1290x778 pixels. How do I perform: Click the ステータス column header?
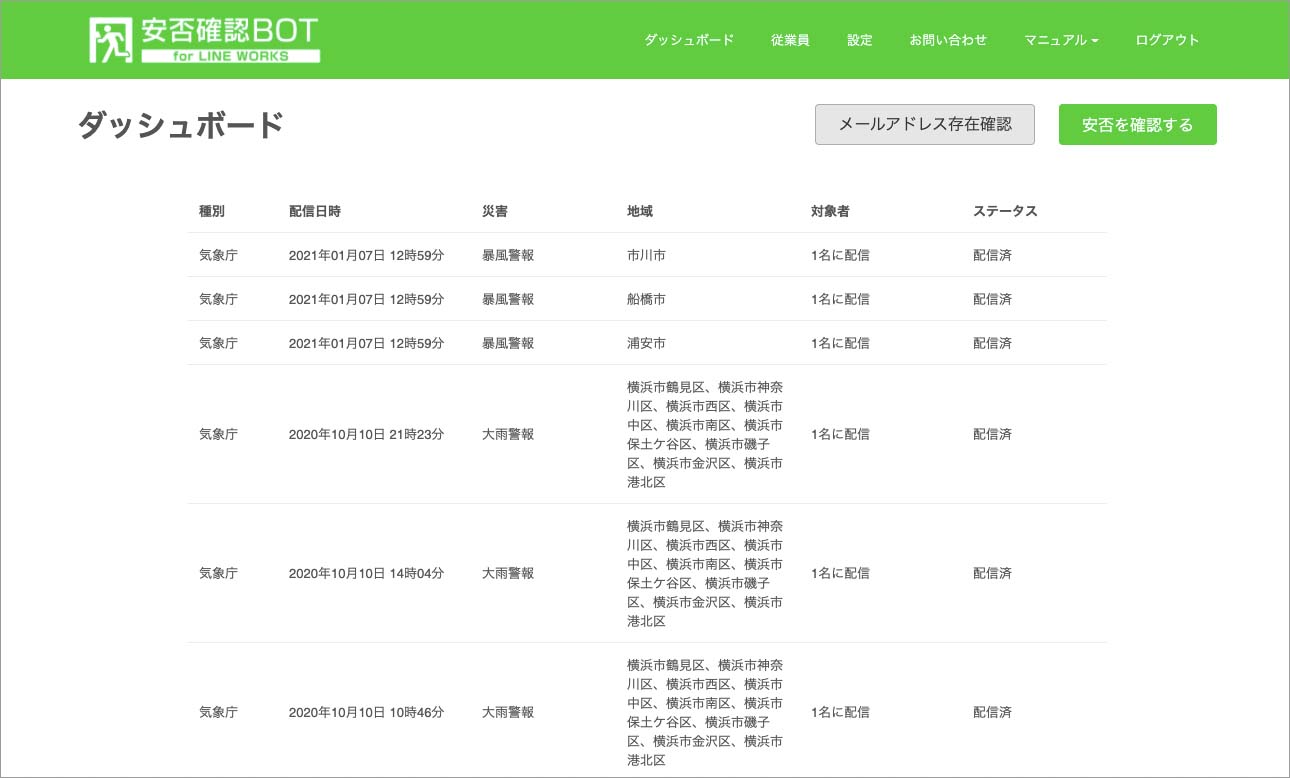[x=1005, y=211]
